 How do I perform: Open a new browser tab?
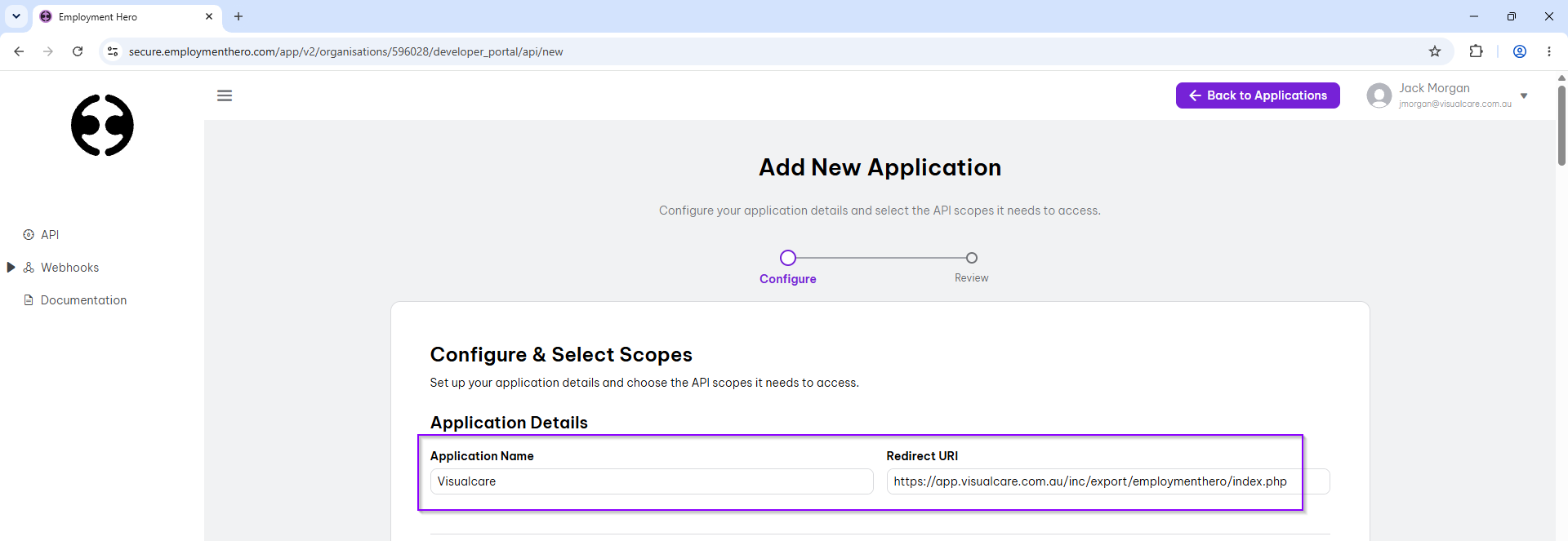[238, 16]
